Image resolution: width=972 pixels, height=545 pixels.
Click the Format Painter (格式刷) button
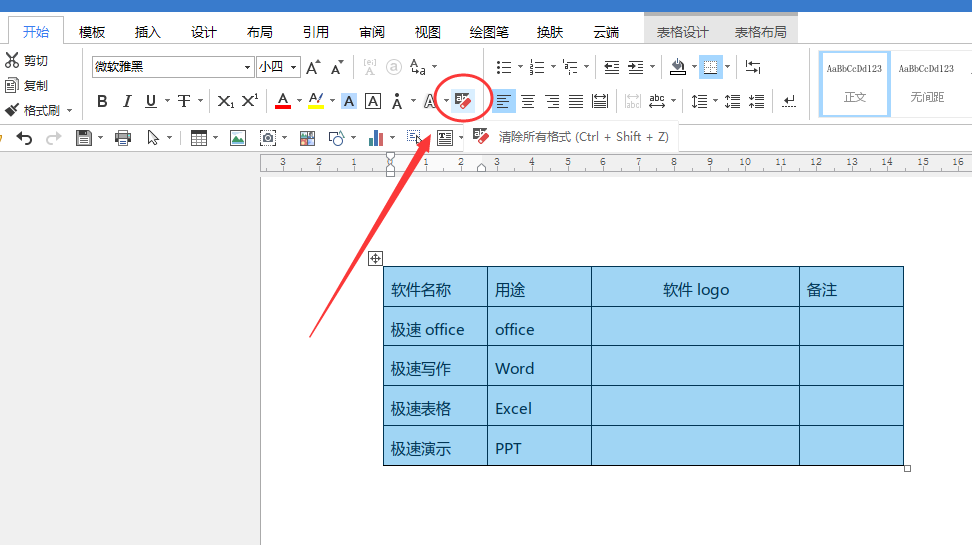point(32,110)
